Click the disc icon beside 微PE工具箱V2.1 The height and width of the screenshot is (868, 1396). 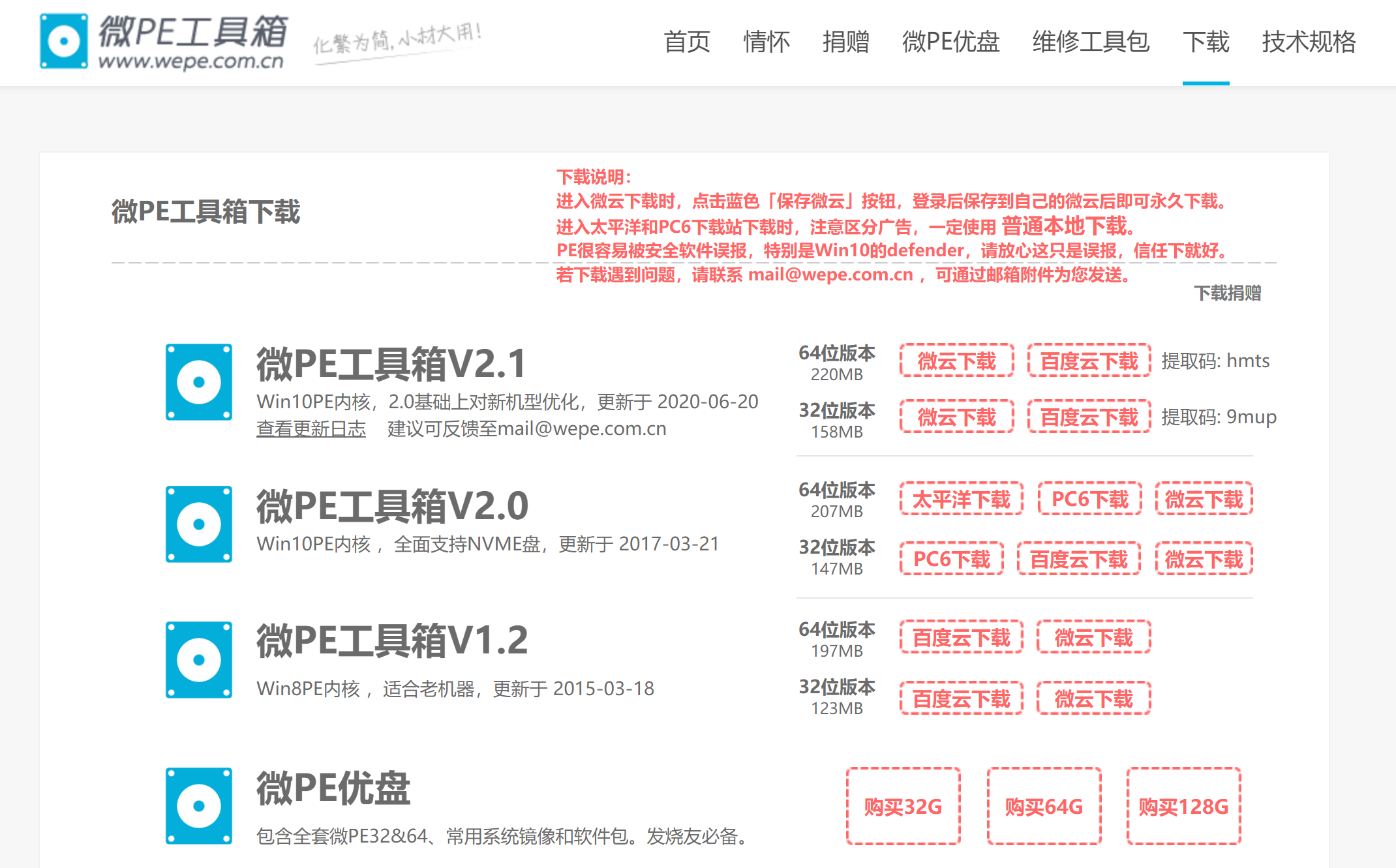click(x=199, y=382)
